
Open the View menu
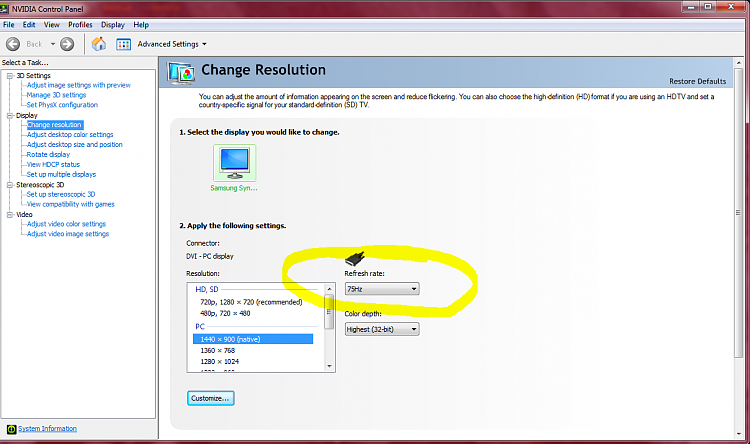[52, 25]
